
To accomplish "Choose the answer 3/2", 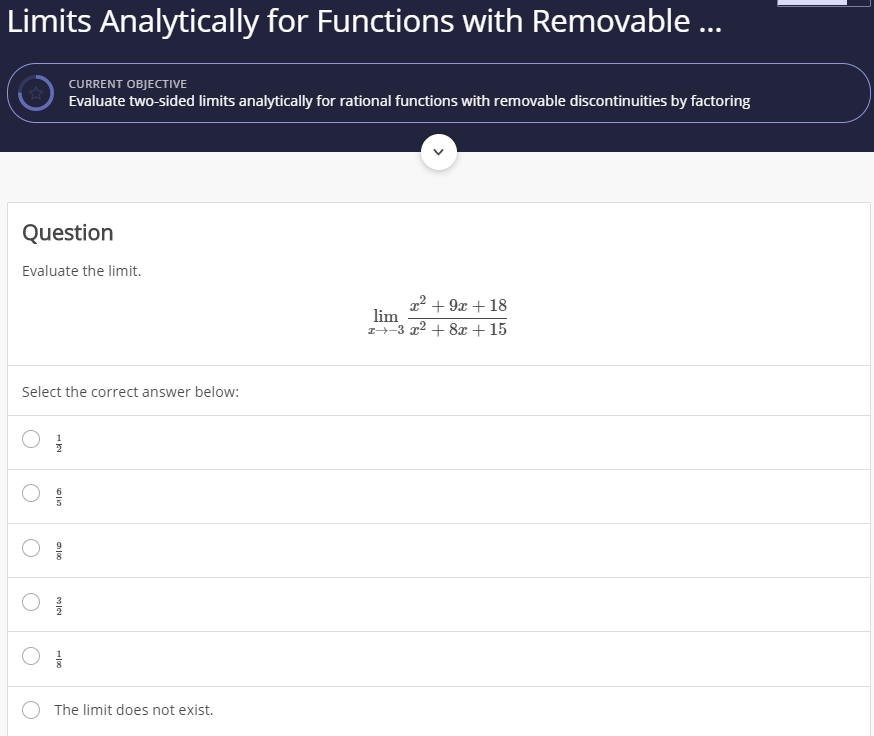I will pyautogui.click(x=30, y=603).
